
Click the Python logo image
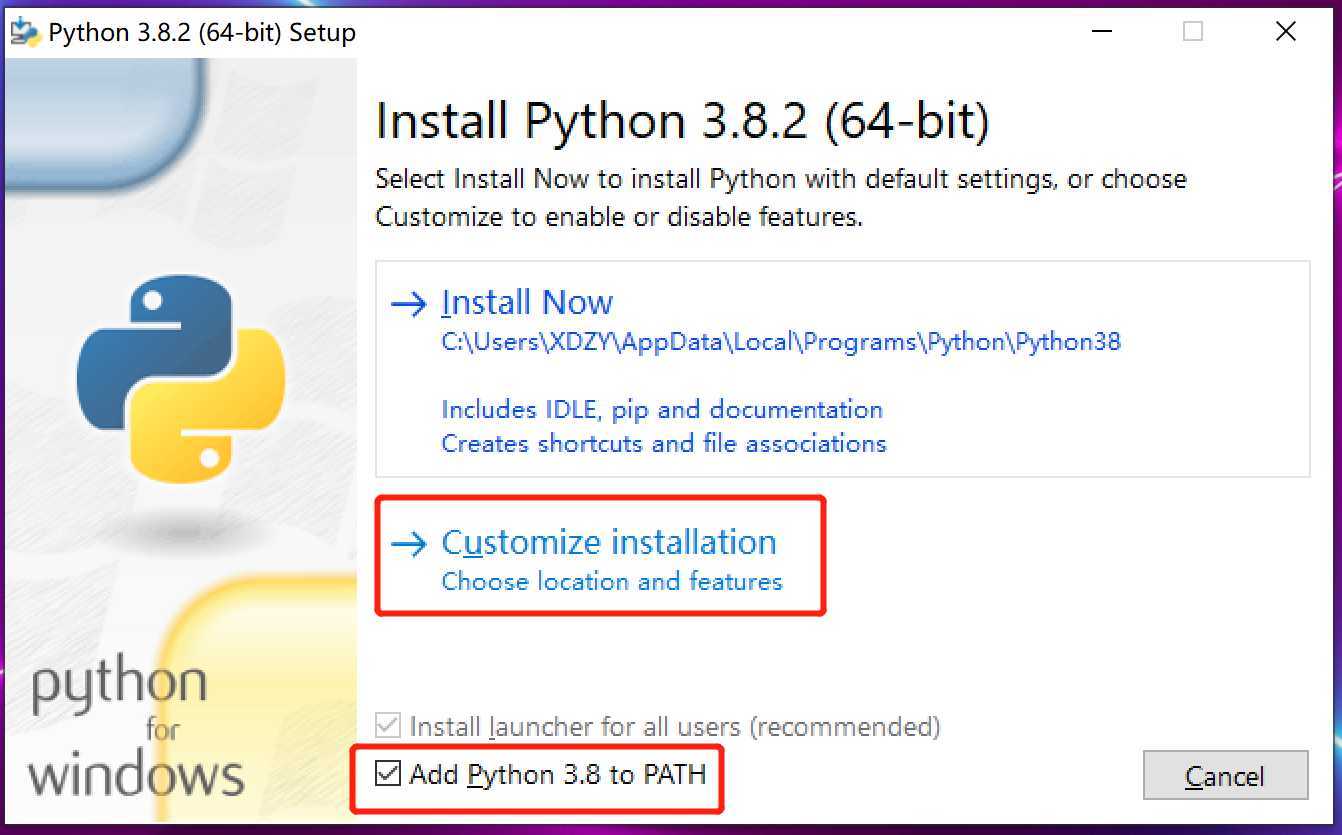[x=180, y=380]
